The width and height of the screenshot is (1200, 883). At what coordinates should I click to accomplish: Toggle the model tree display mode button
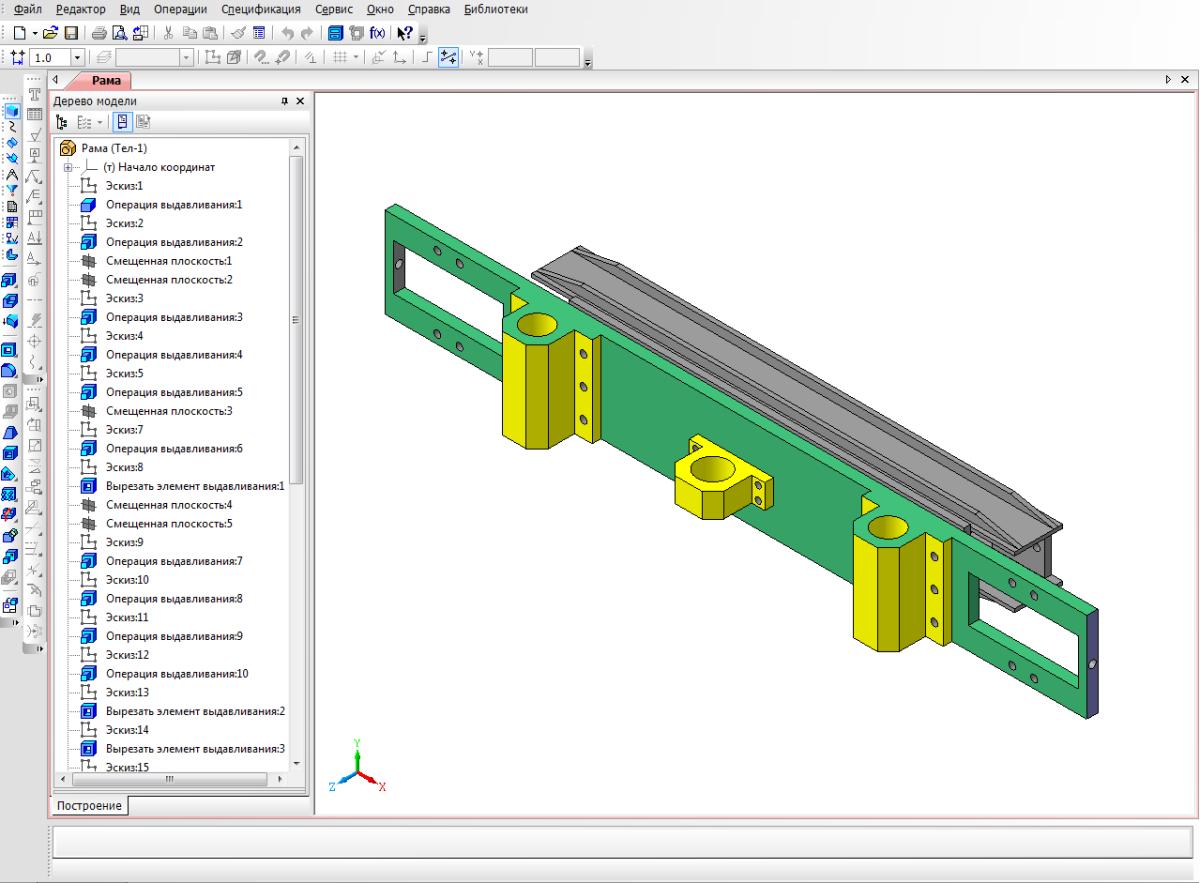tap(63, 122)
